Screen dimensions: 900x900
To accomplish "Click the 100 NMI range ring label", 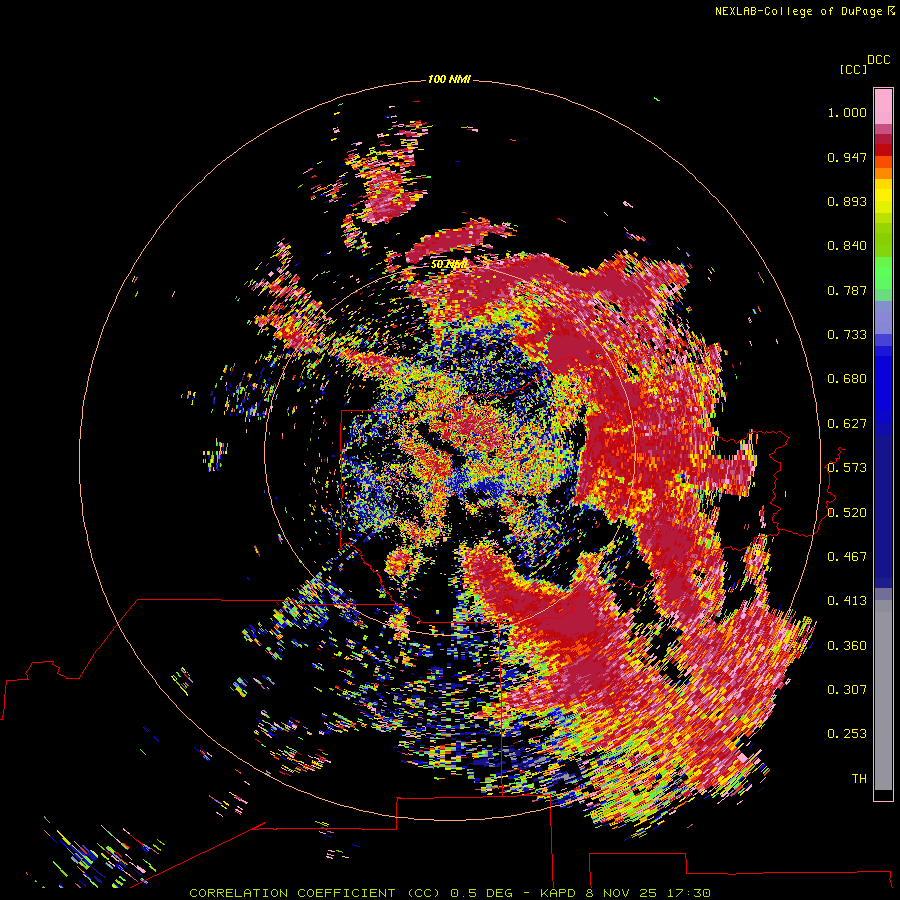I will click(449, 79).
